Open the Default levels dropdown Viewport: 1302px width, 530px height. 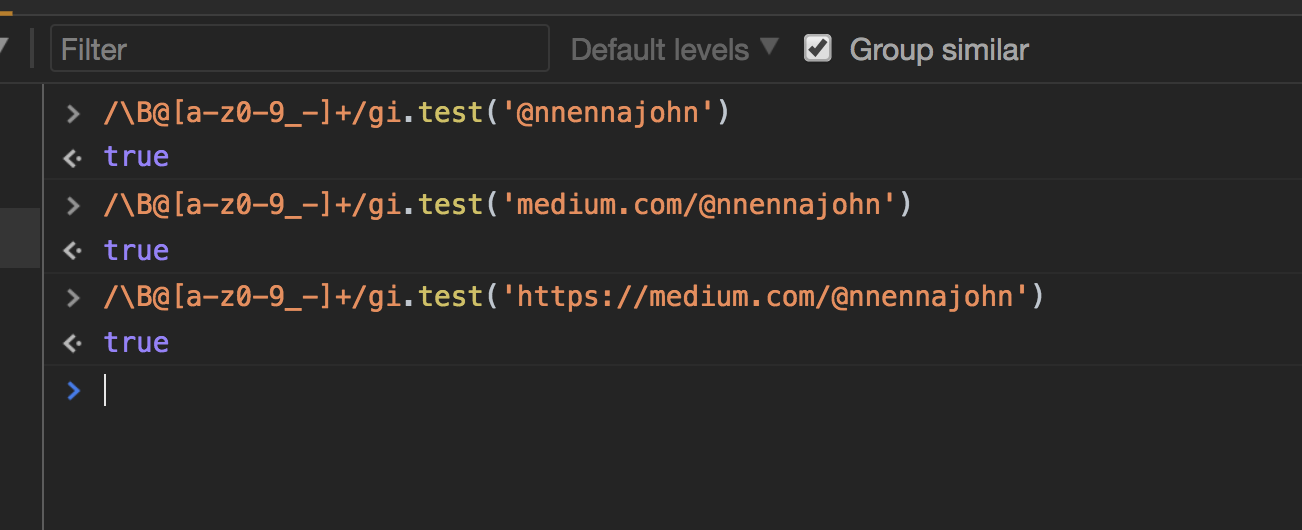click(674, 49)
